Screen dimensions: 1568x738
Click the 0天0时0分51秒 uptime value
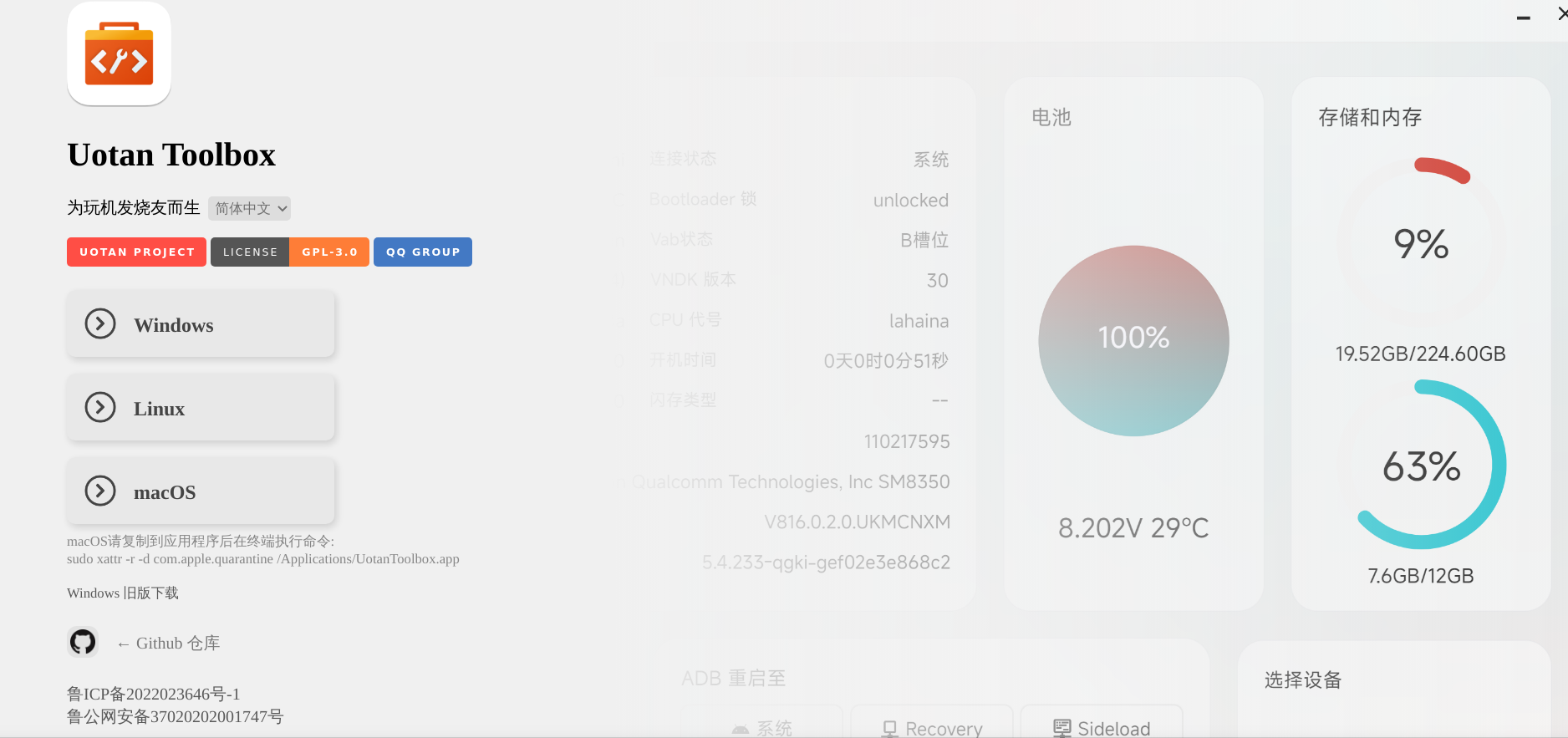886,360
